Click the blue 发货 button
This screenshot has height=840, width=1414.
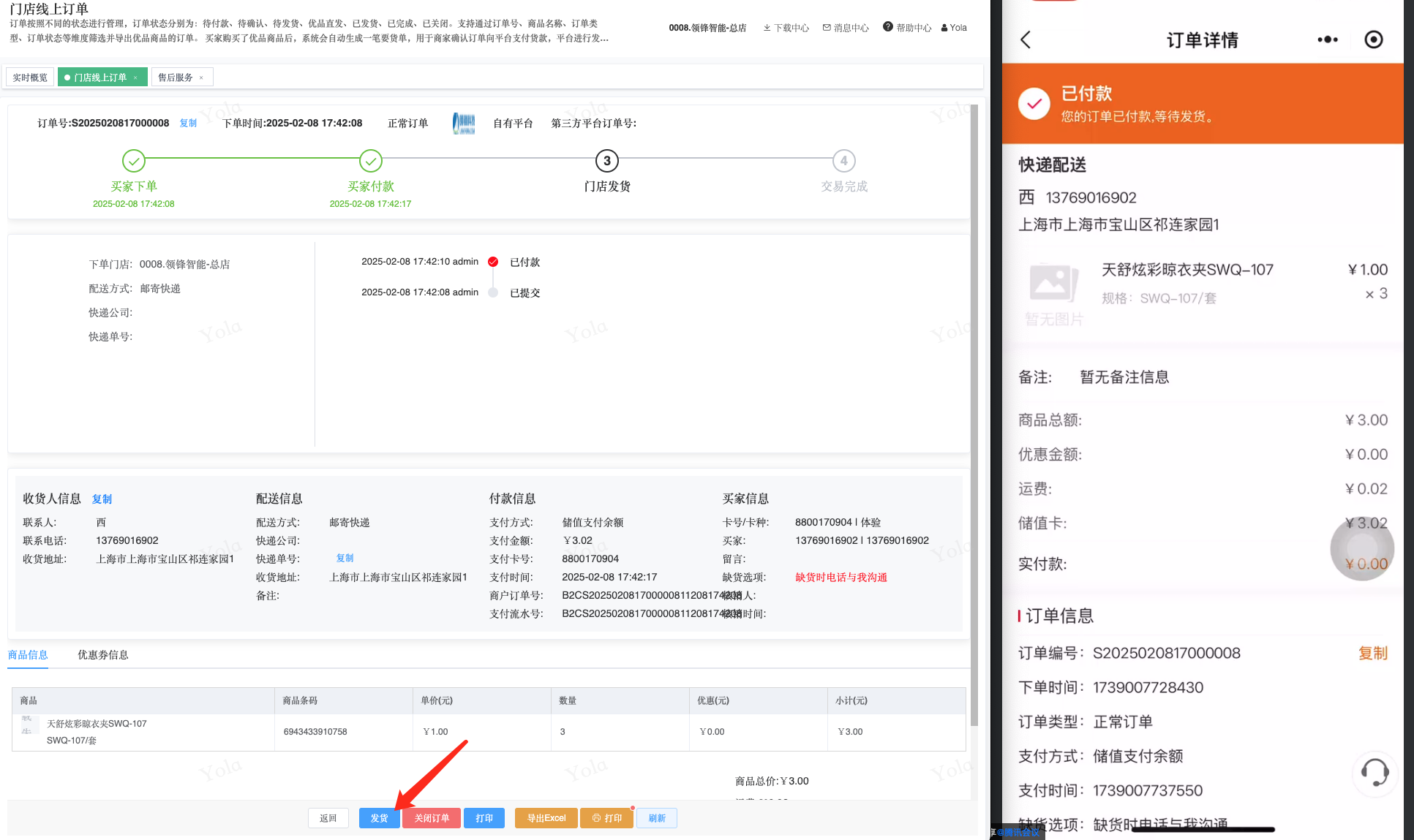(379, 818)
